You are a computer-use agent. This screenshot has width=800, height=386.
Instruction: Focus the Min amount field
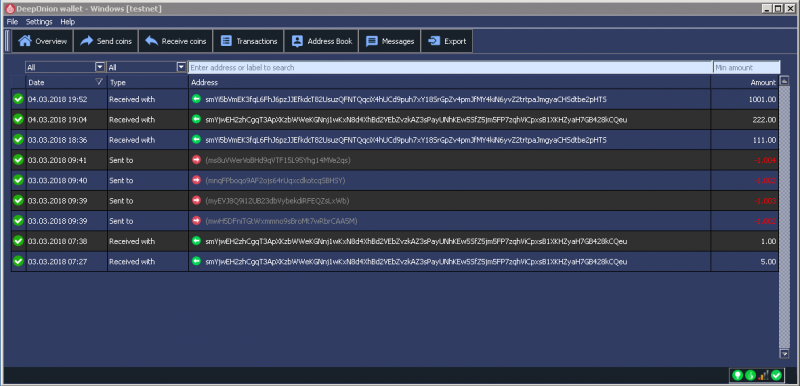[x=746, y=67]
